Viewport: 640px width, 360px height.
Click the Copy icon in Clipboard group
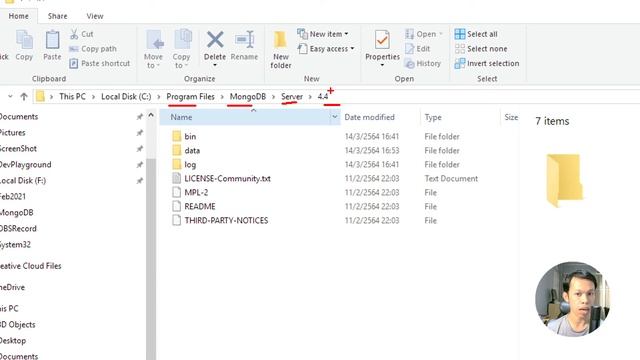pos(24,41)
